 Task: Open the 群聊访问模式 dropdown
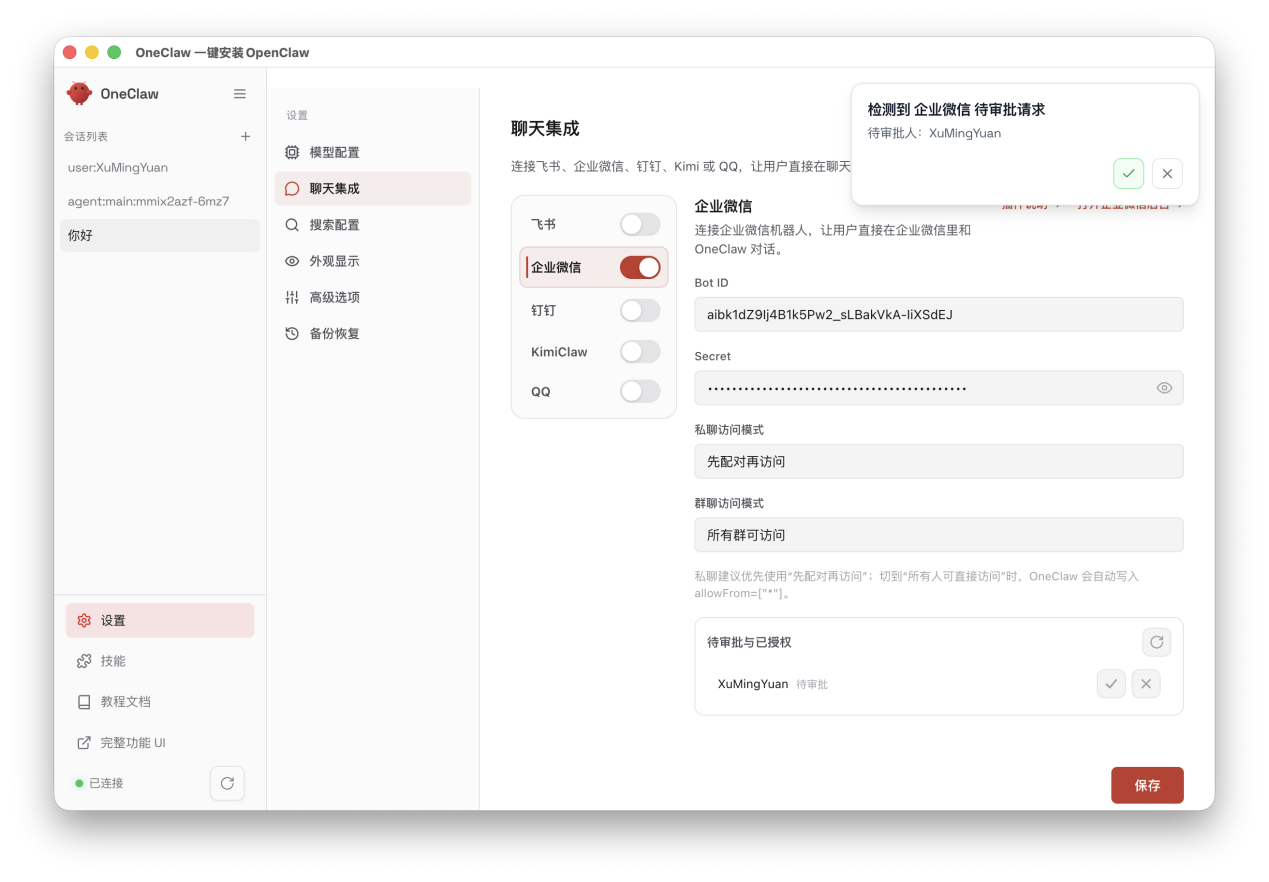click(x=938, y=534)
